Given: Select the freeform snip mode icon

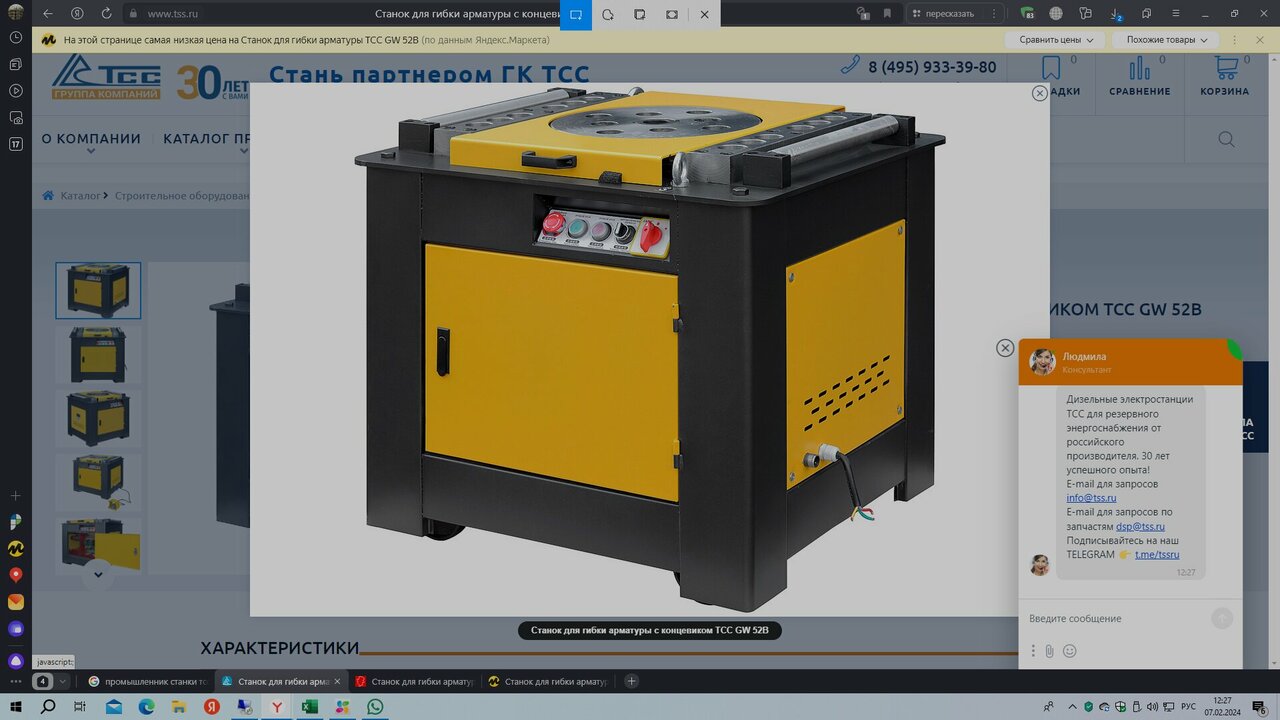Looking at the screenshot, I should tap(608, 14).
